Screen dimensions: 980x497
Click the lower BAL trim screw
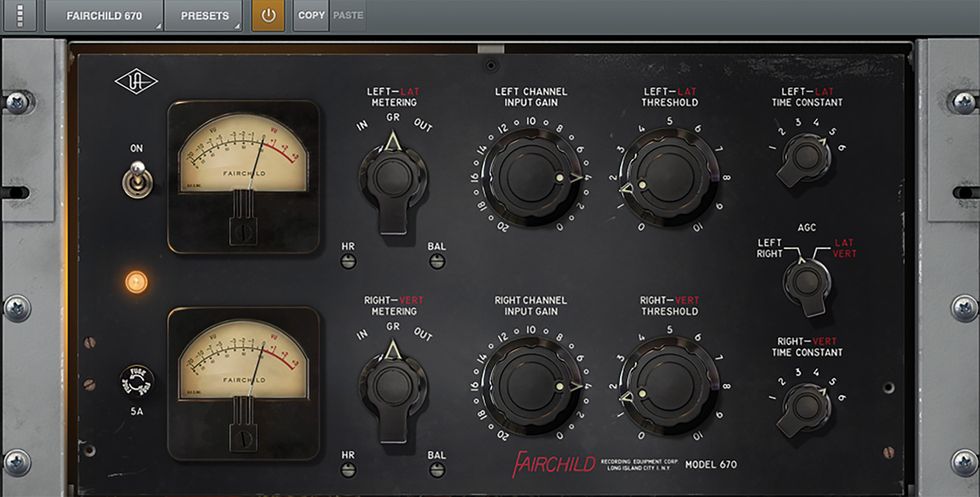tap(437, 471)
